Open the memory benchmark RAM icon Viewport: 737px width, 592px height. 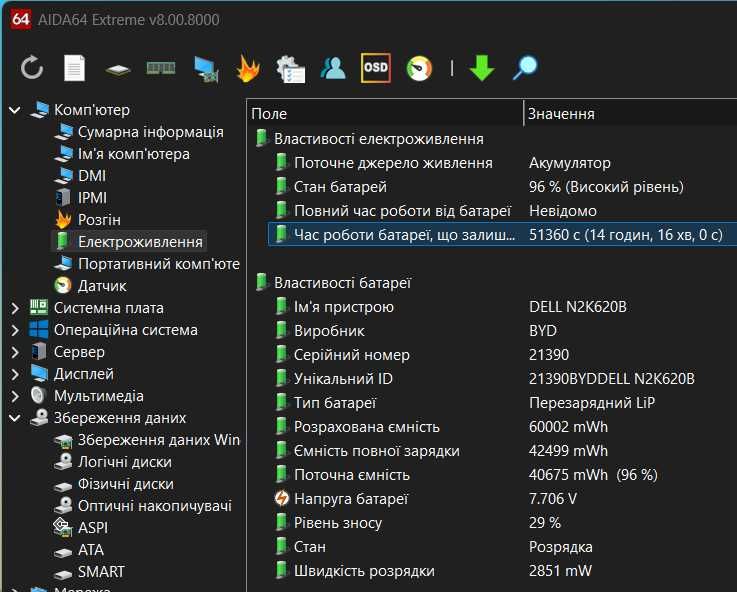click(161, 69)
